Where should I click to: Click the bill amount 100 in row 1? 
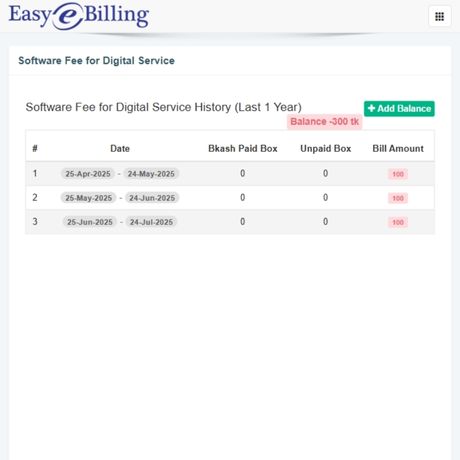[x=398, y=174]
